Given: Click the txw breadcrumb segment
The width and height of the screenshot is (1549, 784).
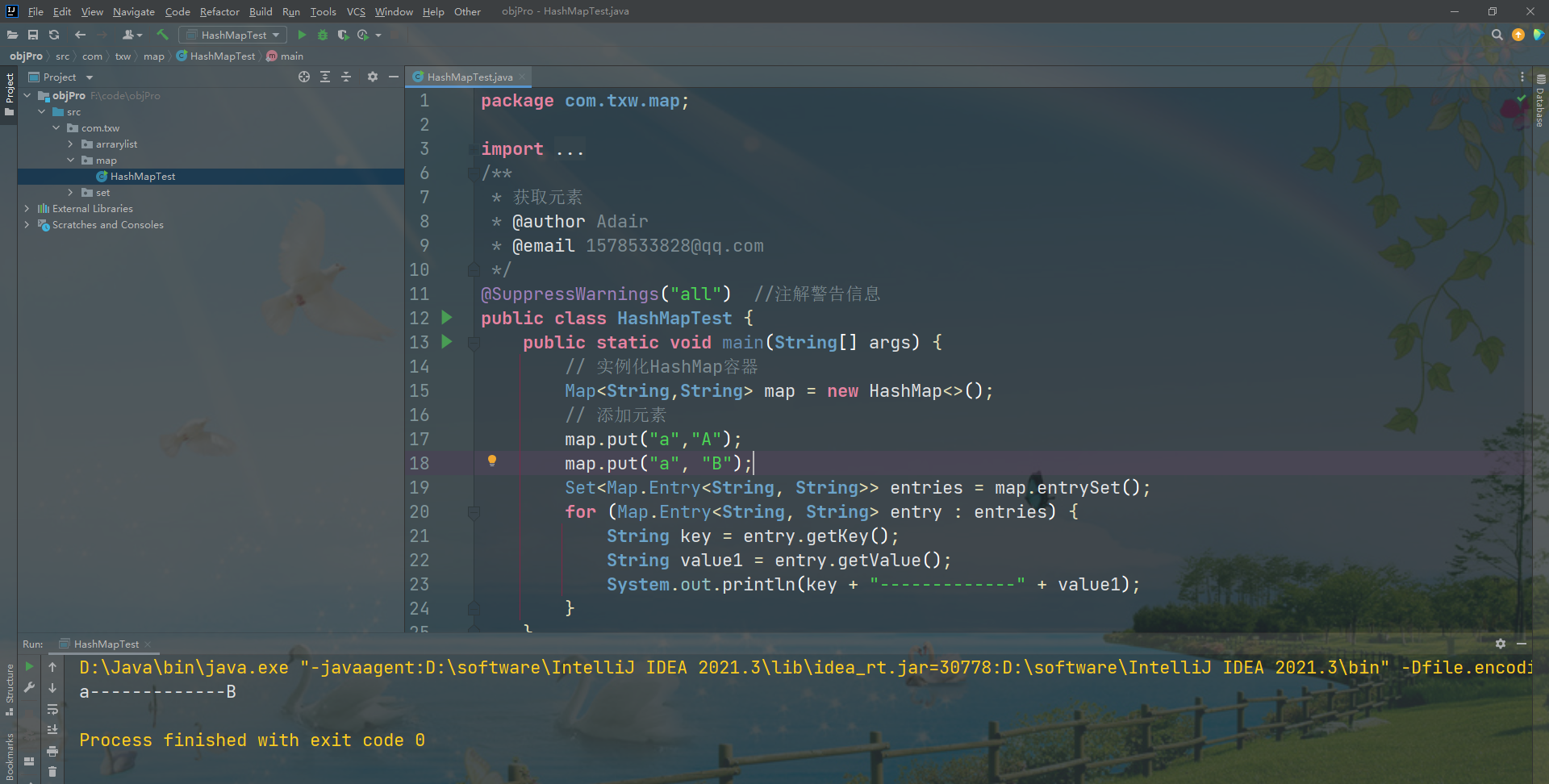Looking at the screenshot, I should [x=123, y=56].
